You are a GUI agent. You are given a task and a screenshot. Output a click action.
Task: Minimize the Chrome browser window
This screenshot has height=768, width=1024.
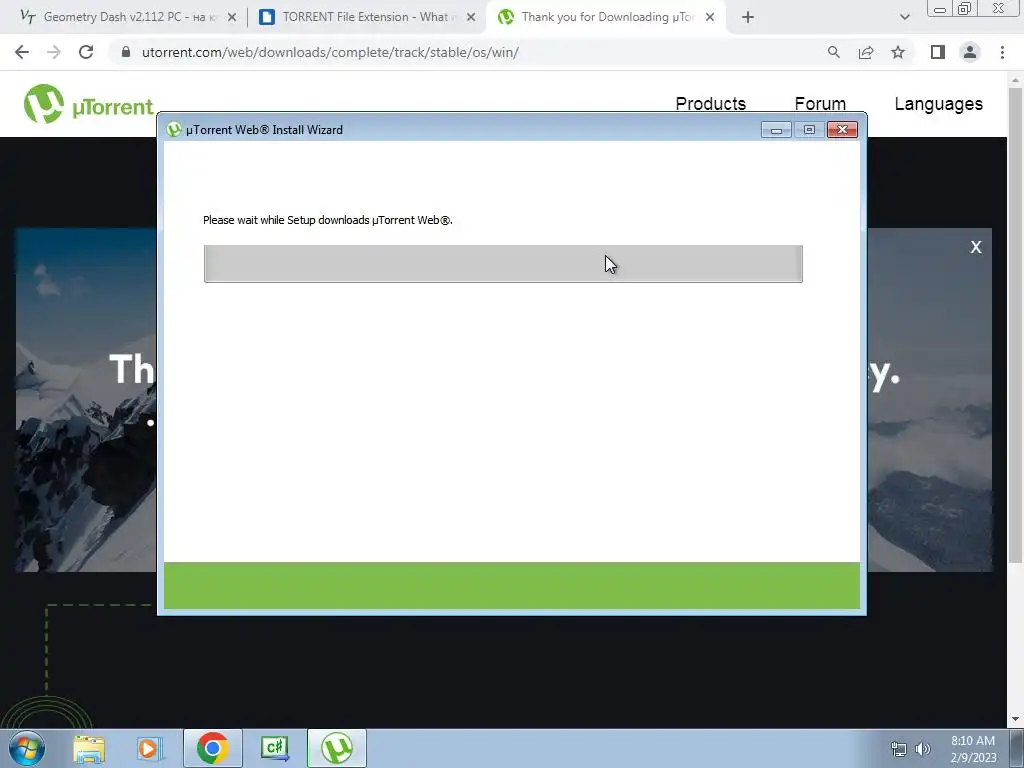940,8
